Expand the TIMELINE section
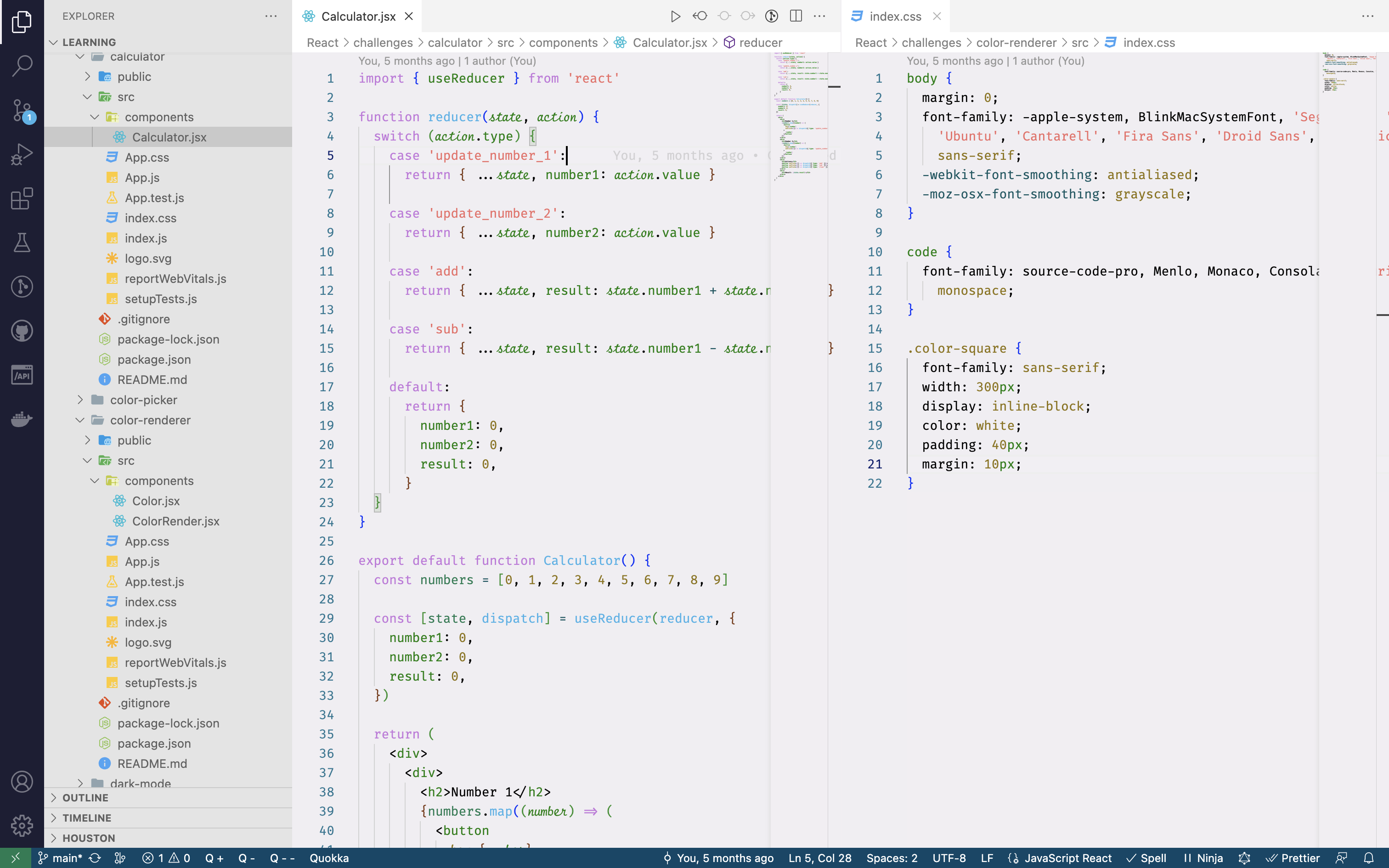1389x868 pixels. [87, 817]
